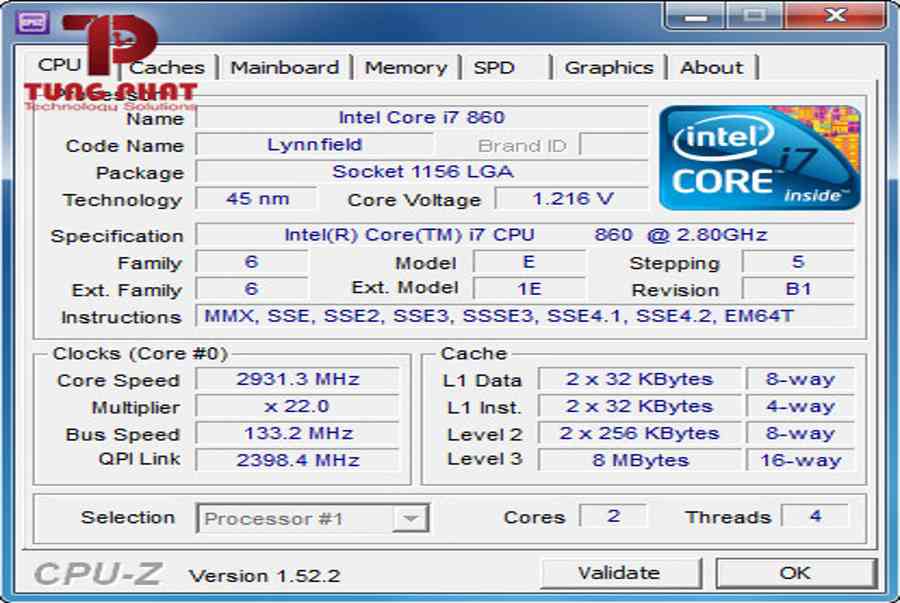900x603 pixels.
Task: Click the Revision value 'B1'
Action: (x=798, y=289)
